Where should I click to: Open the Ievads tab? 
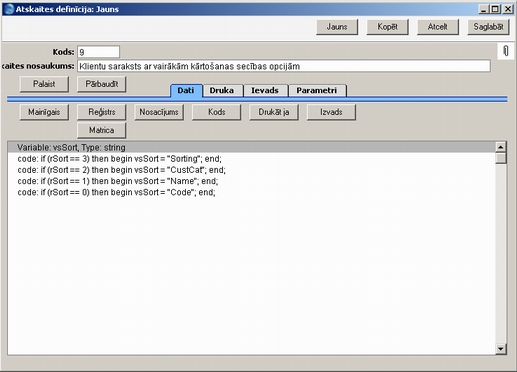(x=265, y=90)
